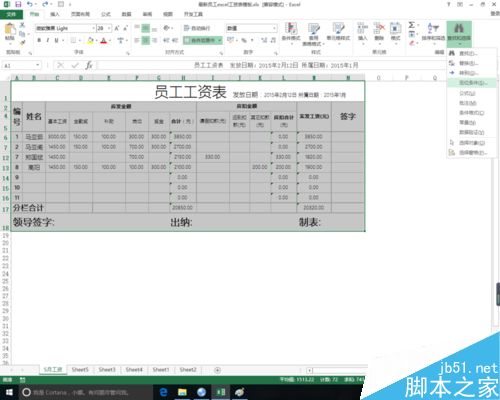This screenshot has width=500, height=400.
Task: Open Edge browser from taskbar
Action: 163,392
